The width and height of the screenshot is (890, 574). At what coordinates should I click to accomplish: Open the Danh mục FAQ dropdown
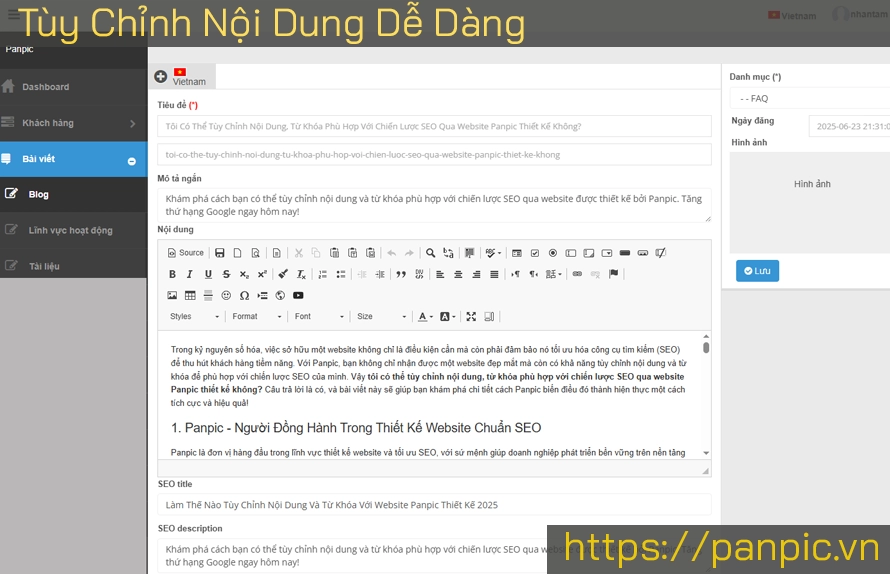click(809, 98)
